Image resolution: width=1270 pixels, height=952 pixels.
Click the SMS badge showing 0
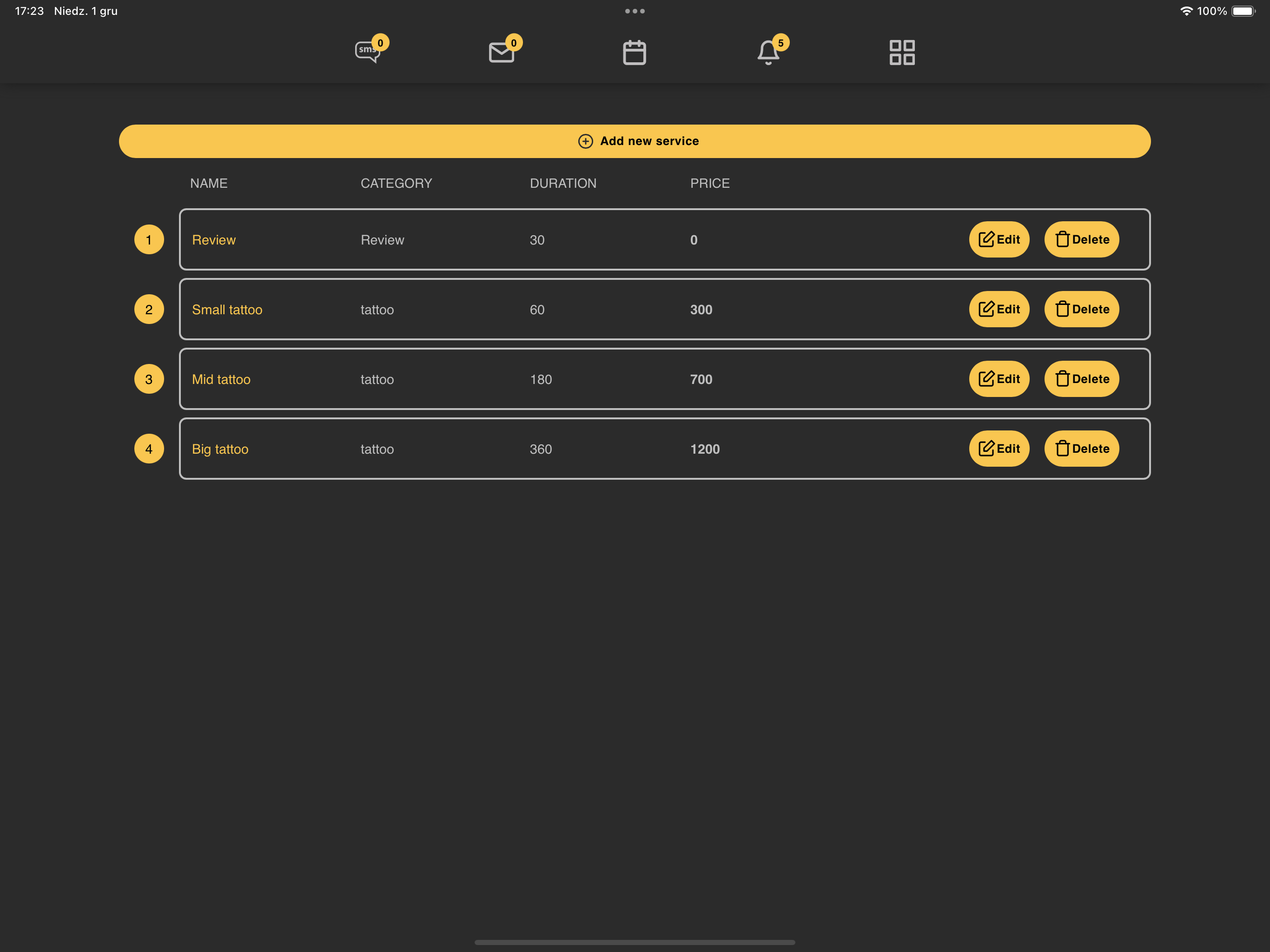pyautogui.click(x=380, y=42)
